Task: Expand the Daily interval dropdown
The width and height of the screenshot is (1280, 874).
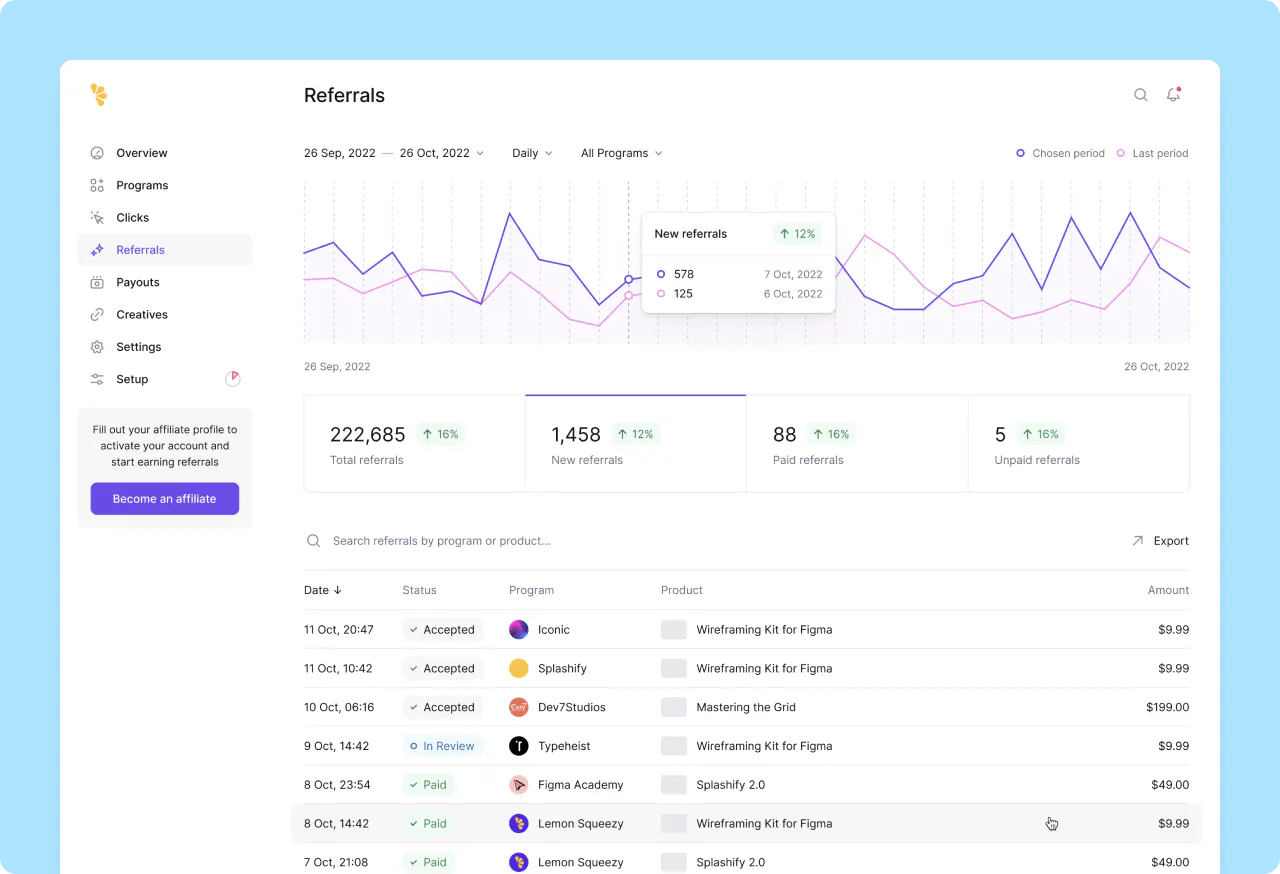Action: (x=532, y=153)
